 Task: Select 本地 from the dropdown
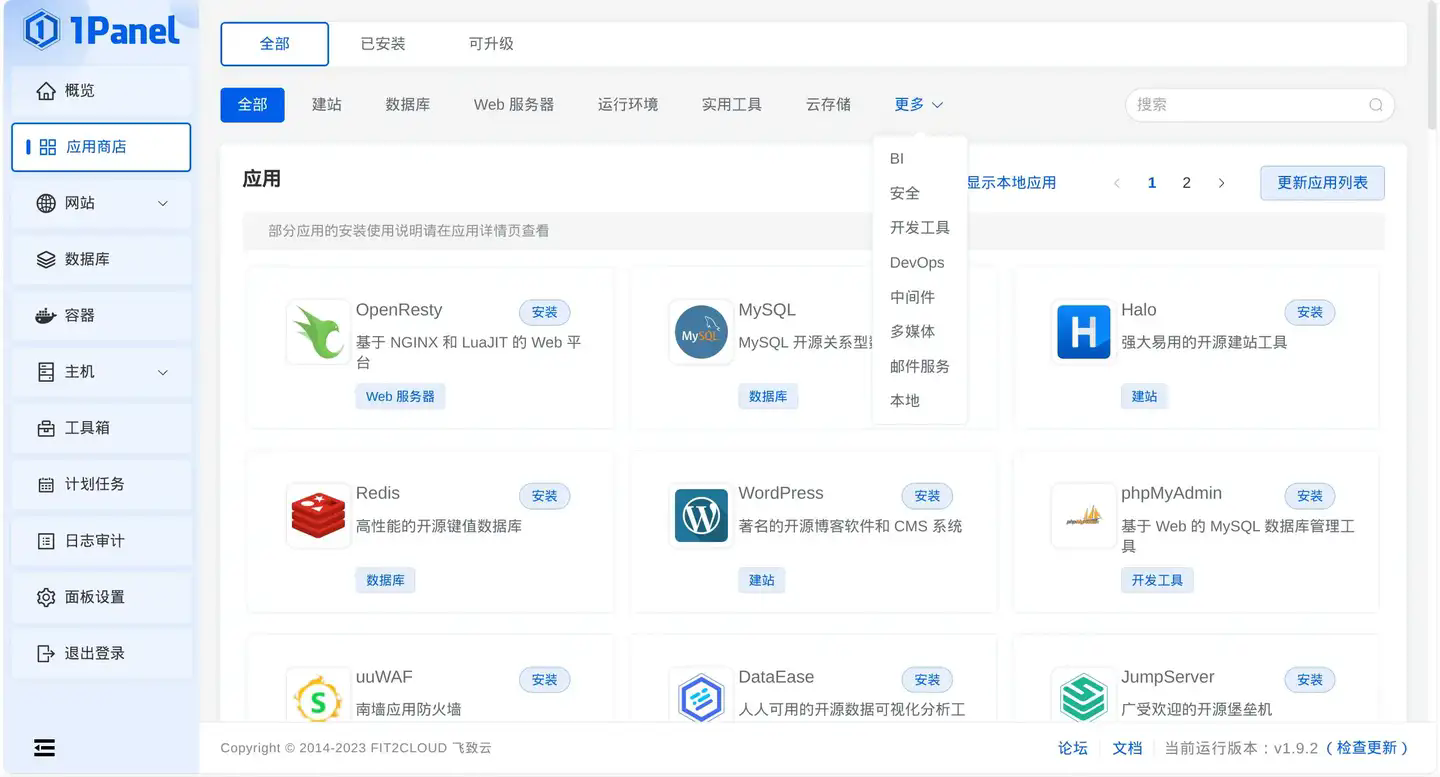coord(920,401)
